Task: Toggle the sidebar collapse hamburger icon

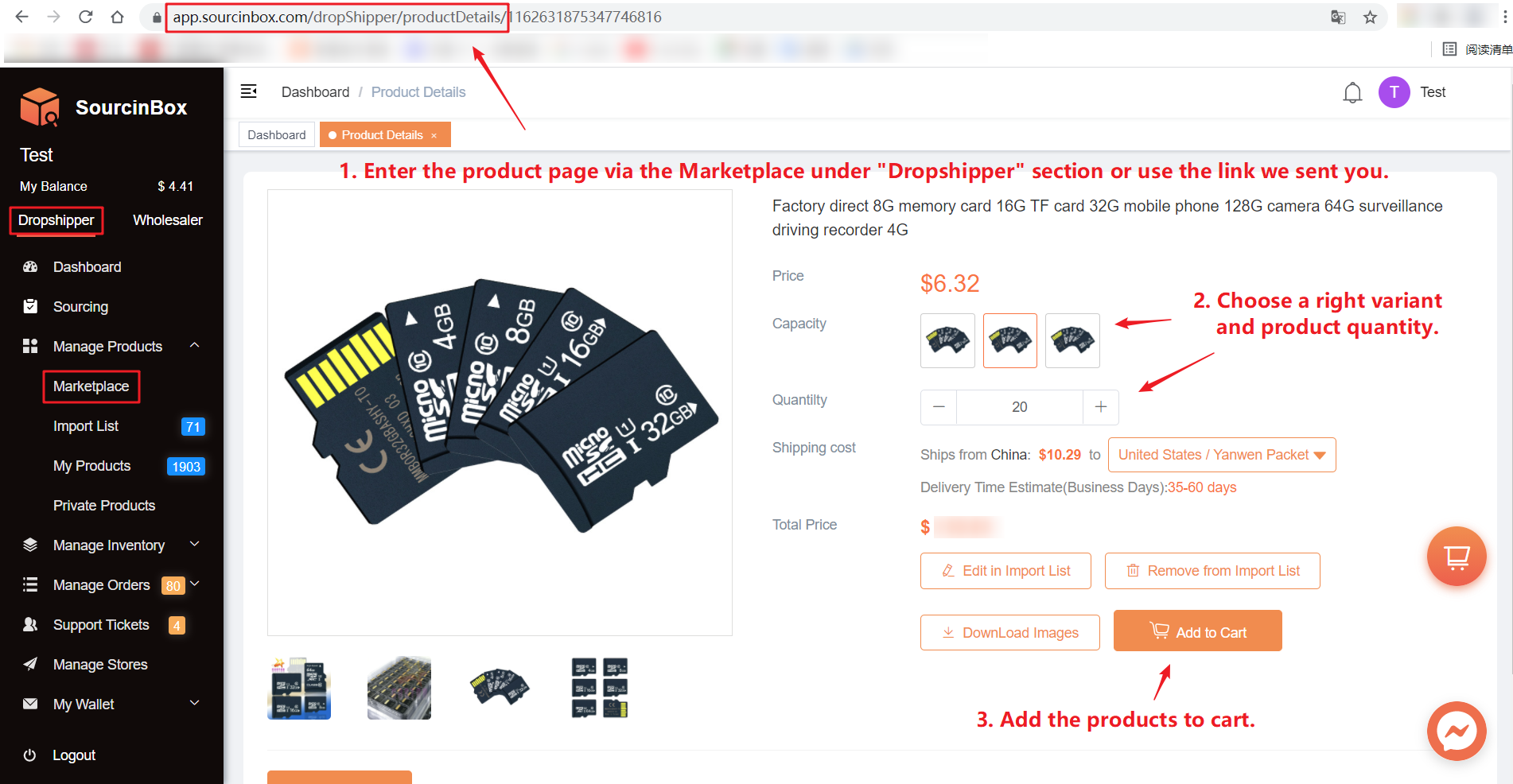Action: [249, 91]
